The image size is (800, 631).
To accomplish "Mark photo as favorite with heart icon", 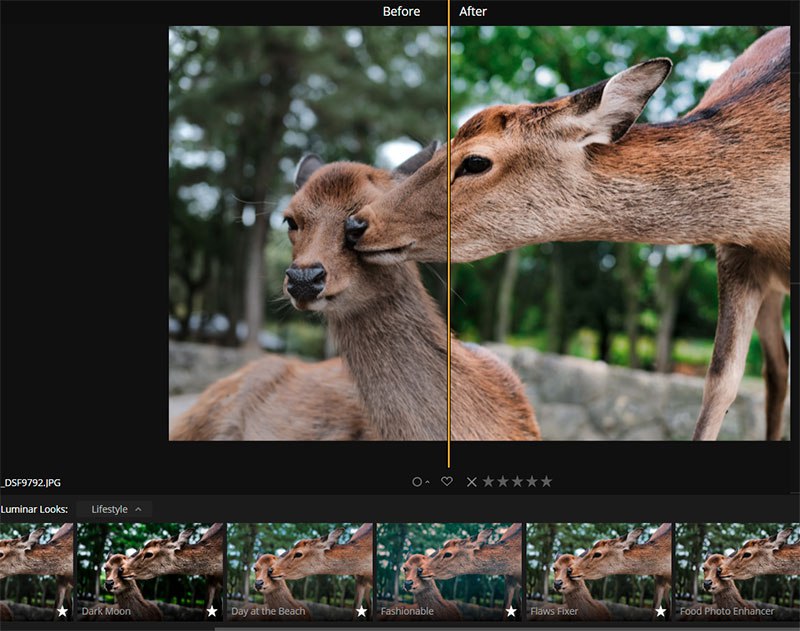I will [x=447, y=482].
